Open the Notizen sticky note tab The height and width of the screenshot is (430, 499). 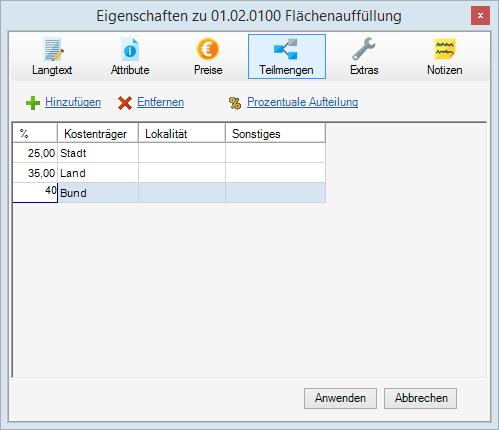(x=445, y=49)
